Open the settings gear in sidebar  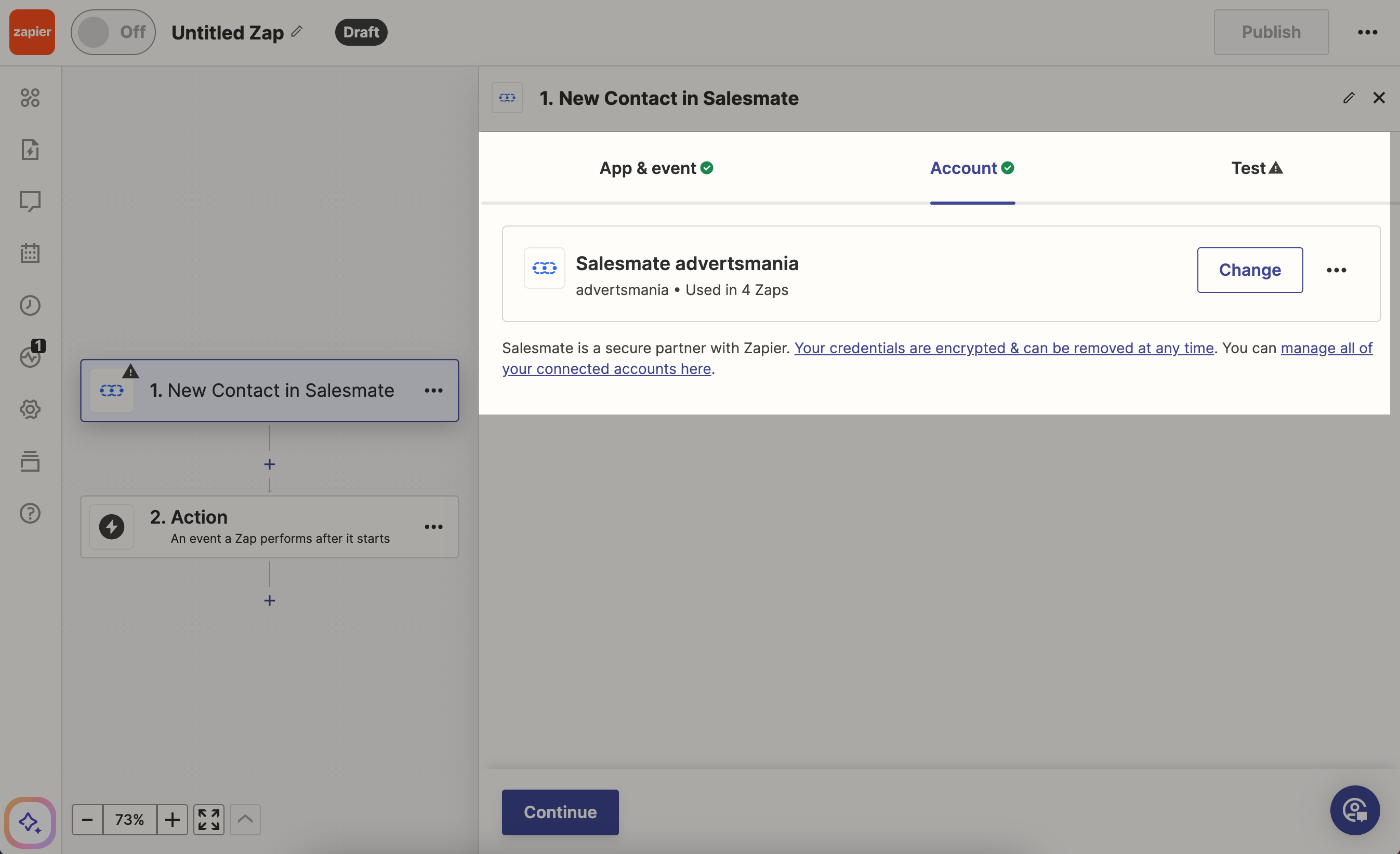click(x=30, y=409)
